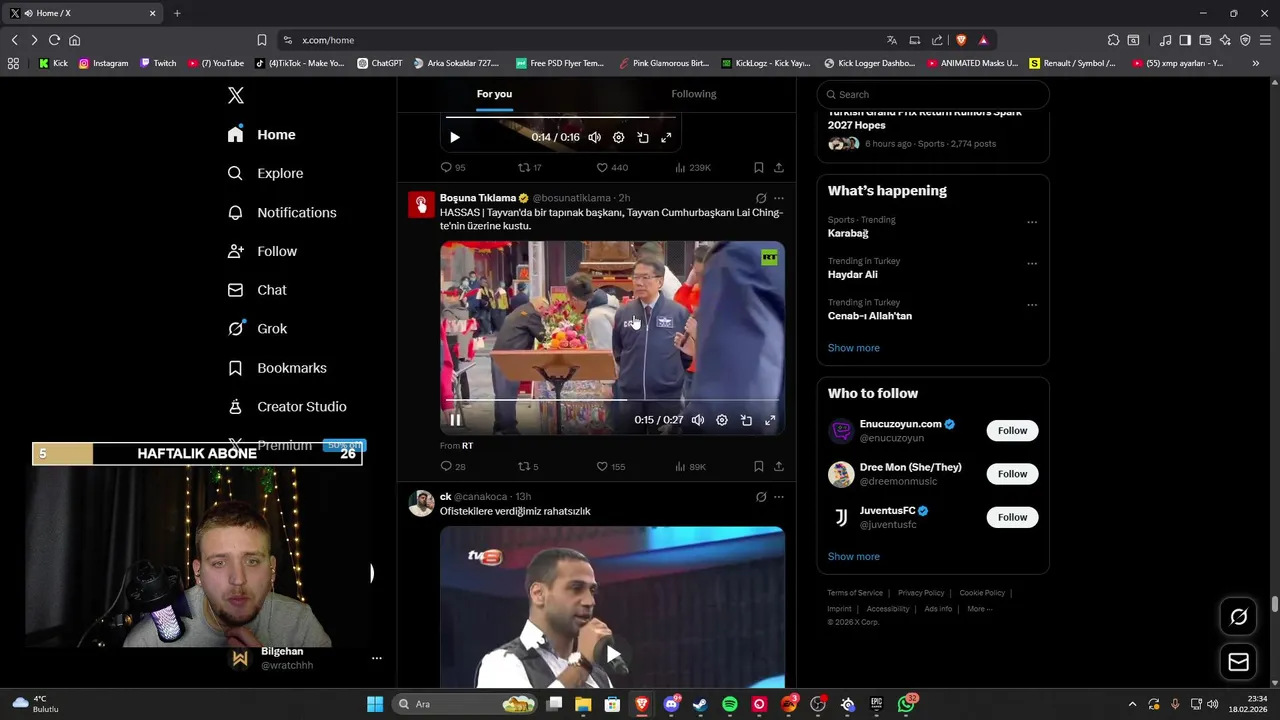This screenshot has width=1280, height=720.
Task: Go to Home in the X sidebar
Action: 262,134
